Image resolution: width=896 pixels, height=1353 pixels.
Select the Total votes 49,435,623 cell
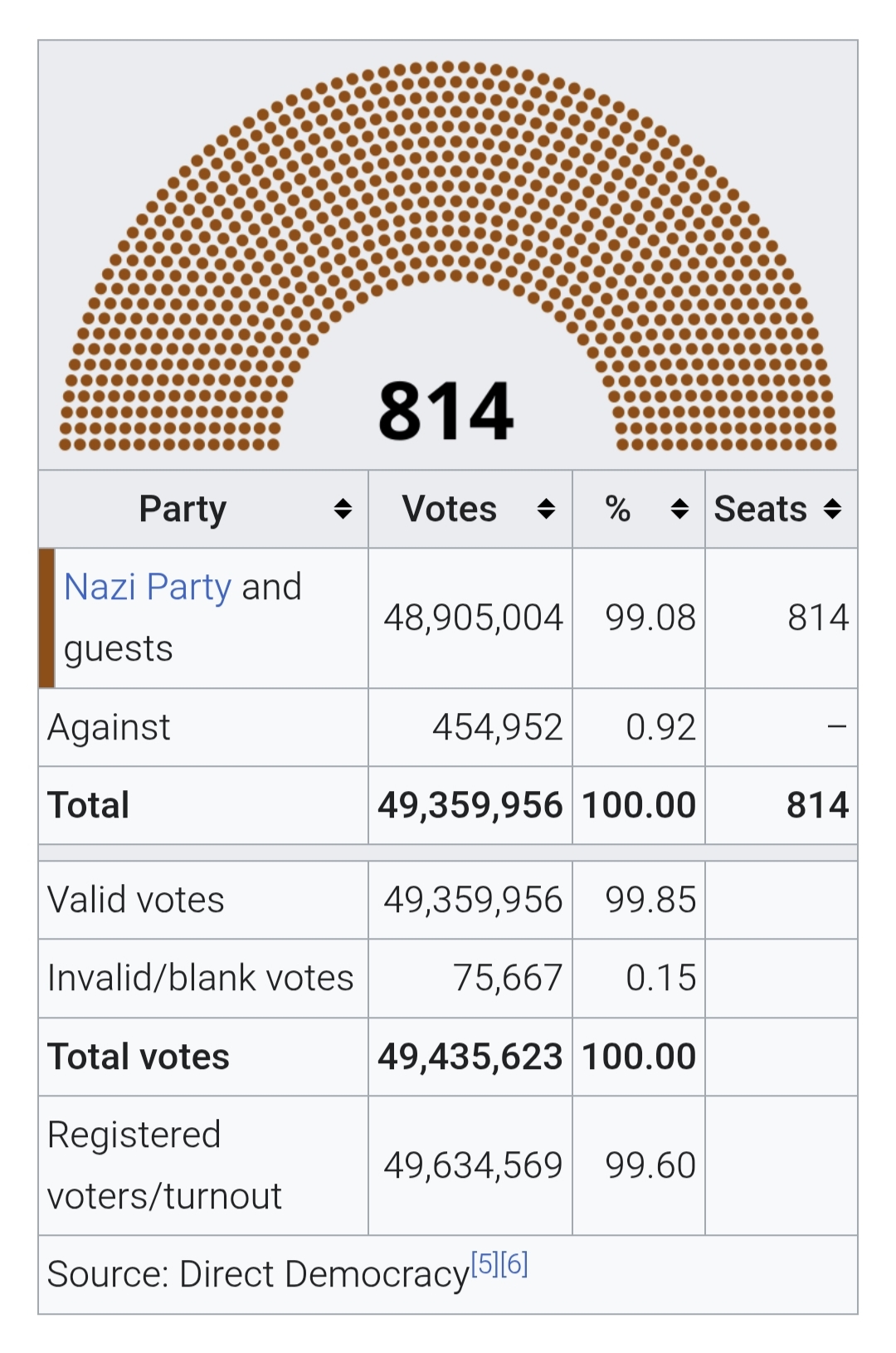point(470,1057)
